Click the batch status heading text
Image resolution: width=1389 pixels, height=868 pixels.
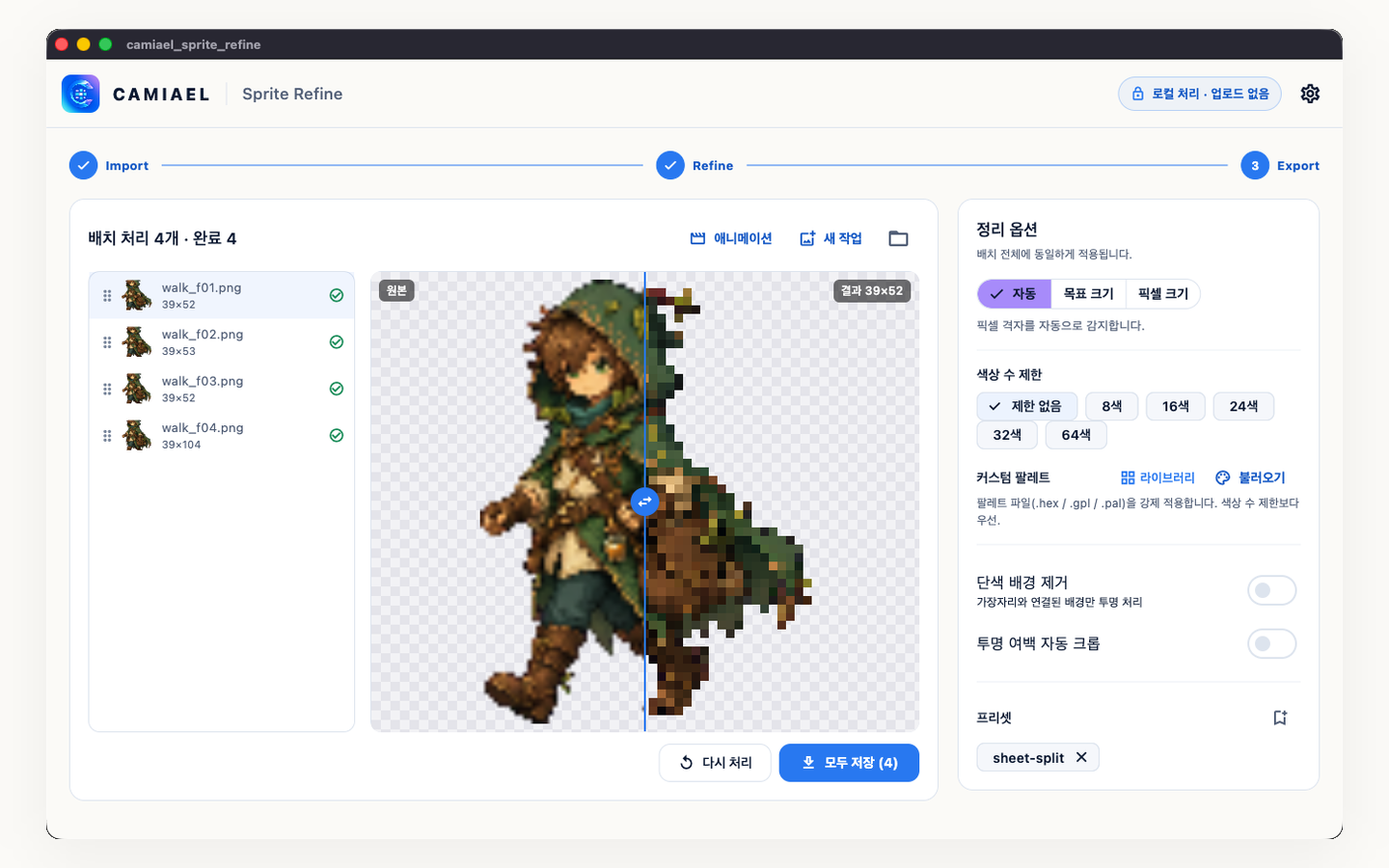[x=162, y=238]
